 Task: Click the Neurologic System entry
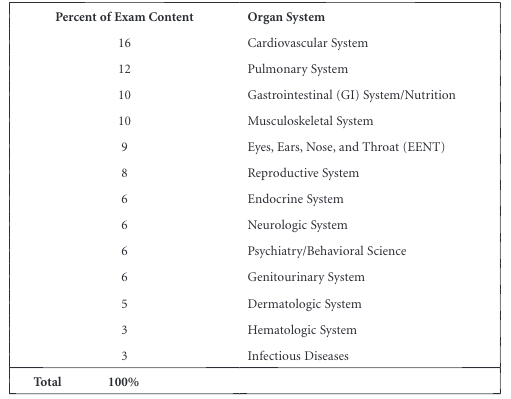tap(297, 225)
